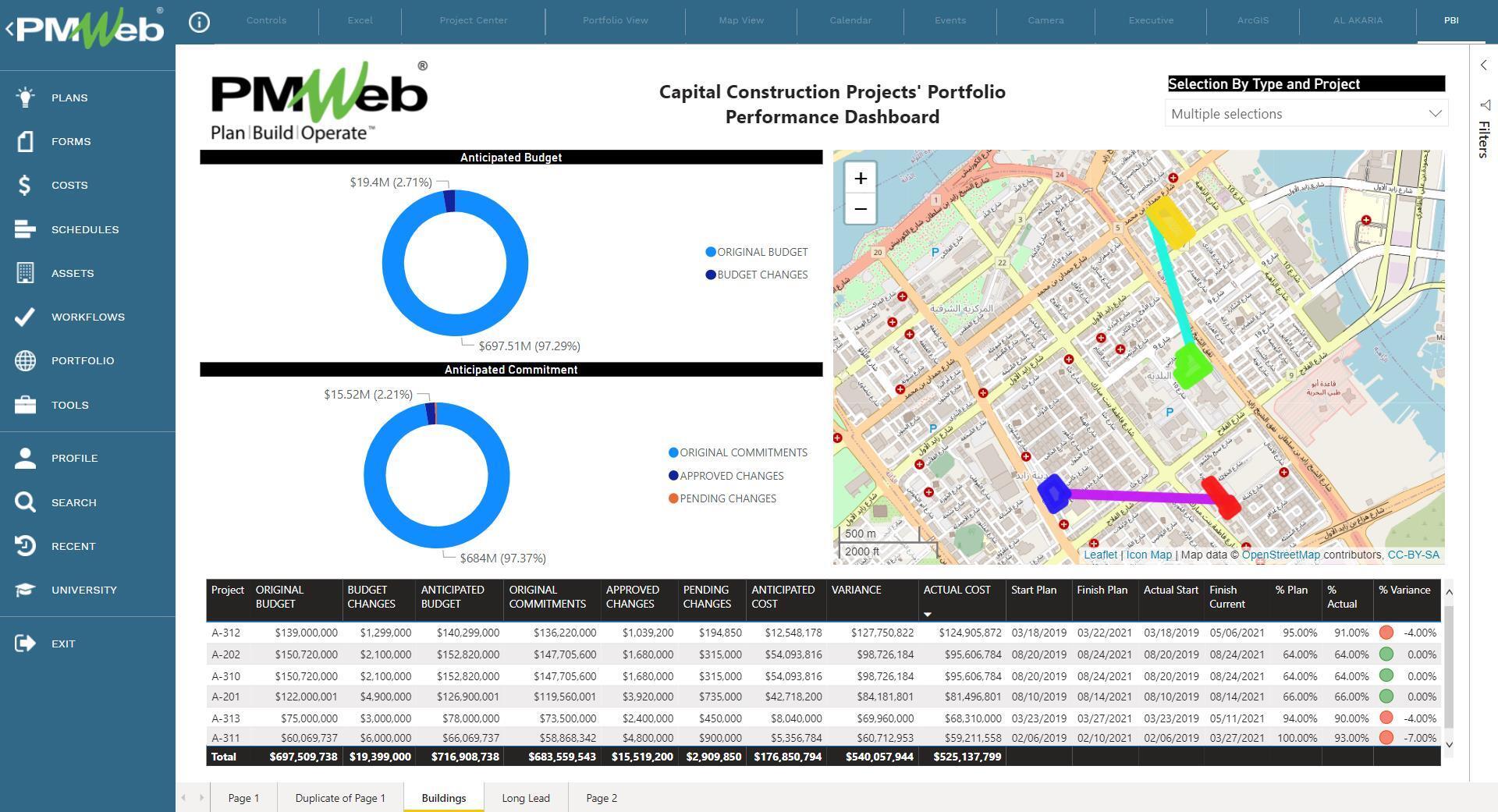Switch to the Executive tab
The height and width of the screenshot is (812, 1498).
[x=1151, y=20]
